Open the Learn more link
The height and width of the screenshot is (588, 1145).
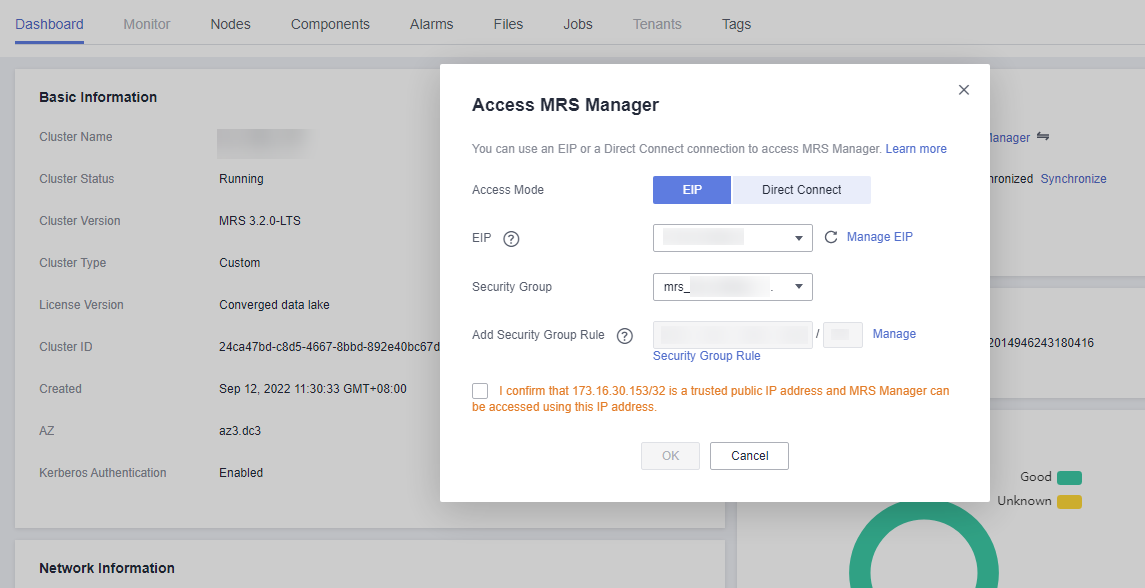pyautogui.click(x=916, y=149)
